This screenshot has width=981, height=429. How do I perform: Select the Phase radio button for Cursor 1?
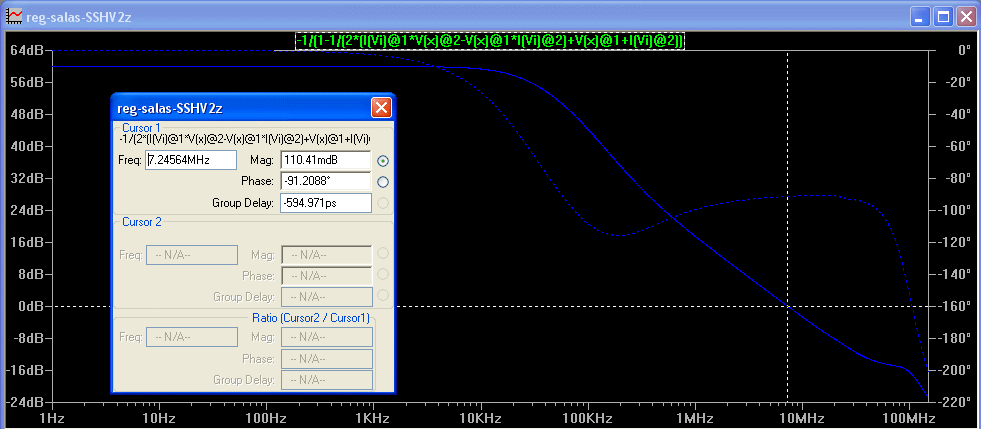(x=384, y=182)
